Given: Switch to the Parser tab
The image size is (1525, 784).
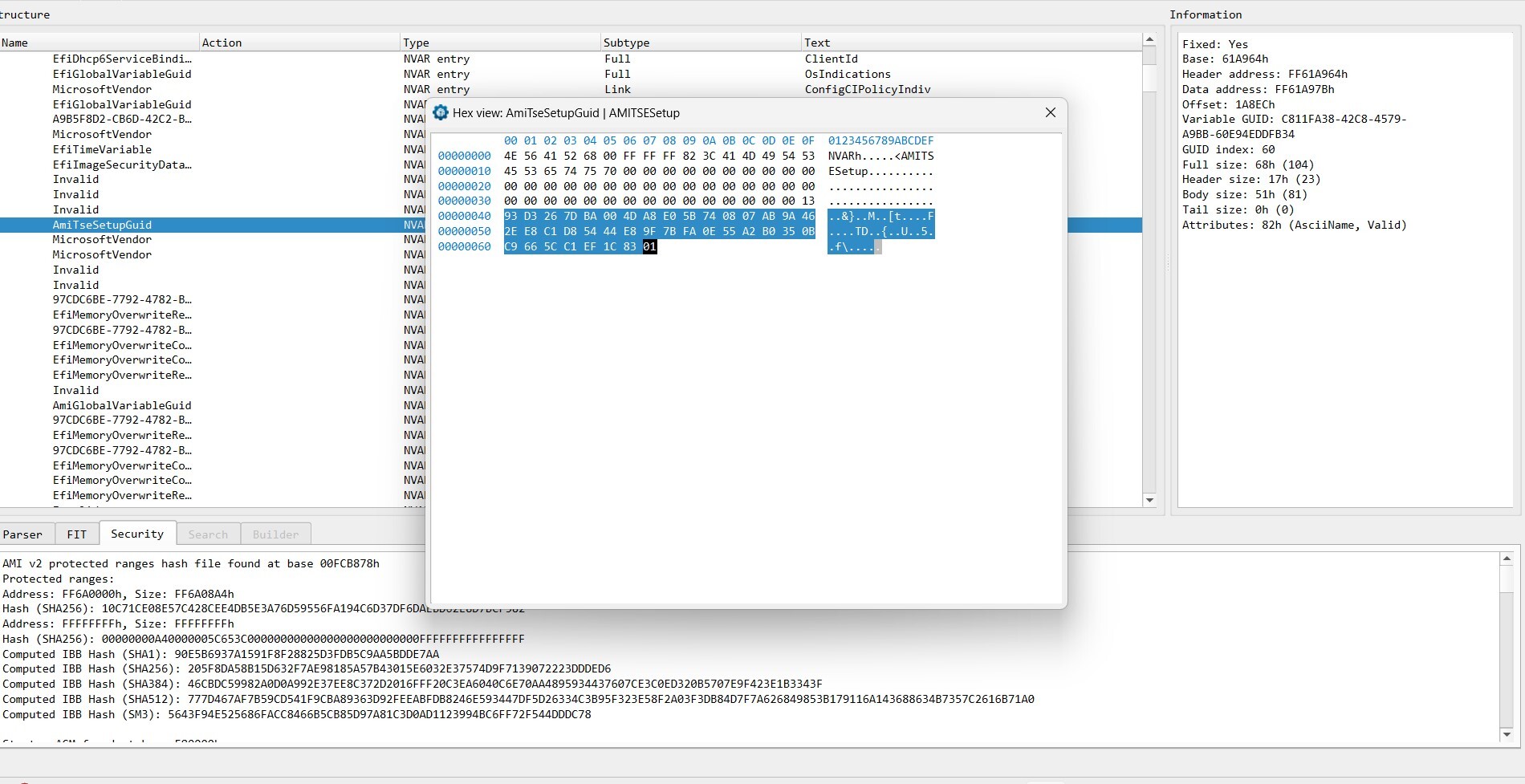Looking at the screenshot, I should pyautogui.click(x=23, y=534).
